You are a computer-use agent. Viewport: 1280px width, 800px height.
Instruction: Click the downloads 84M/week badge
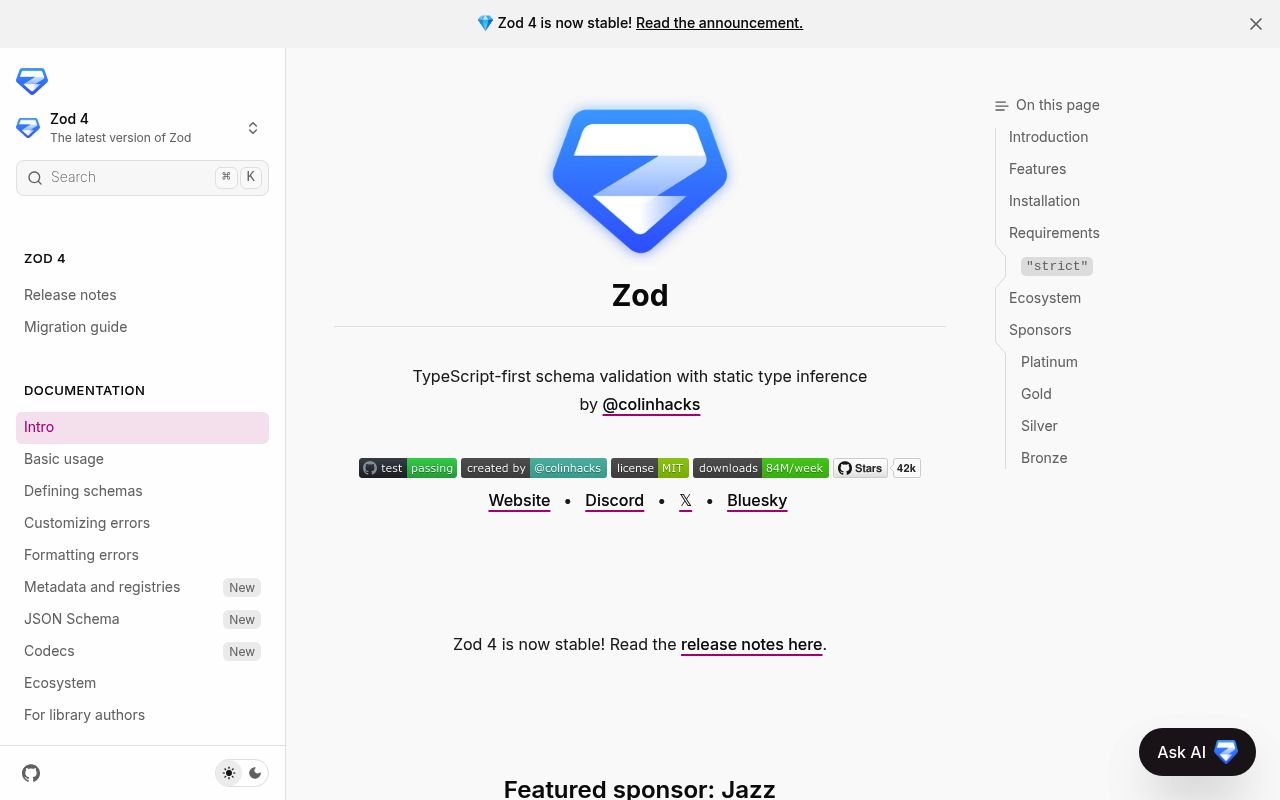click(760, 468)
